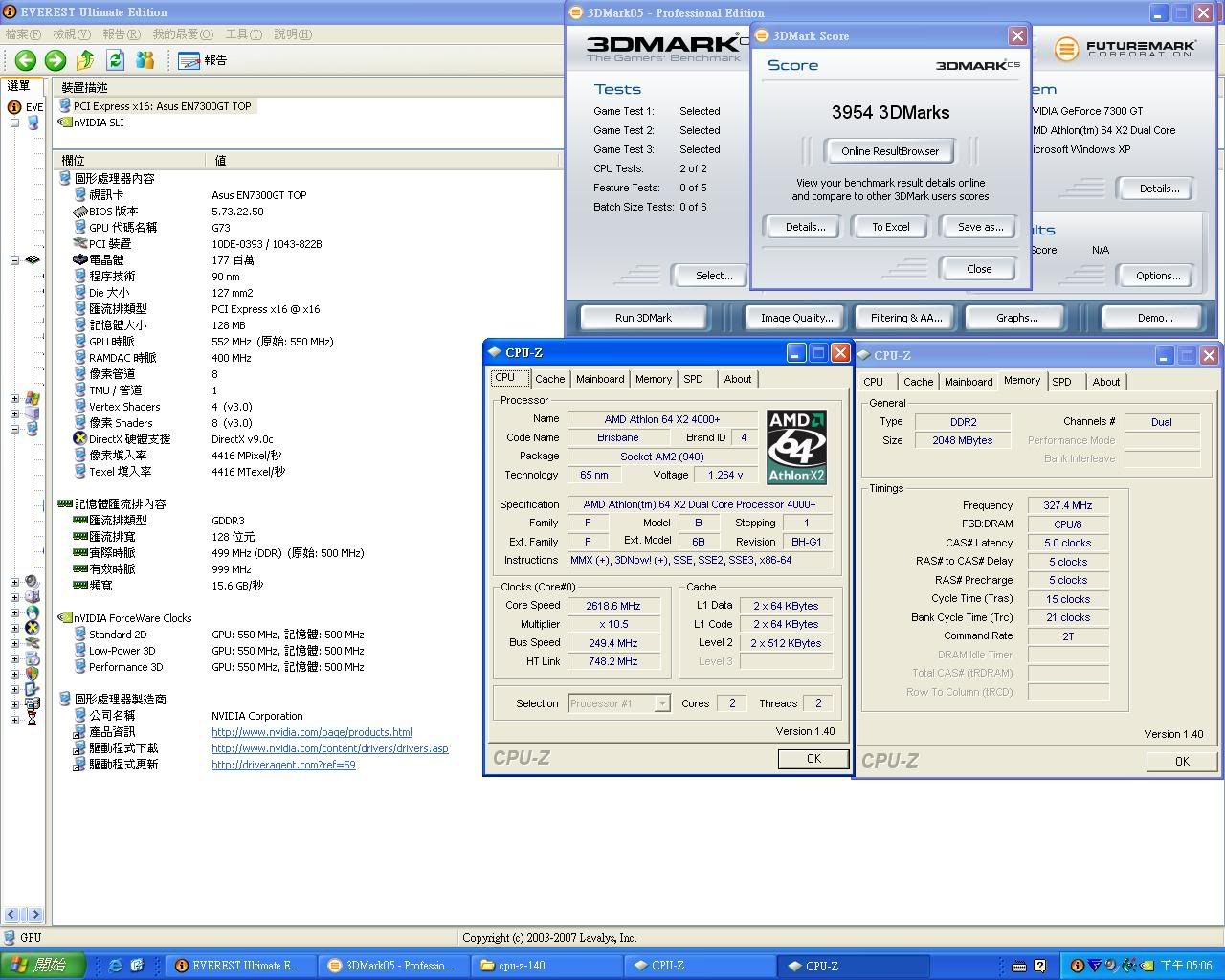Open the 工具(T) menu in EVEREST

(x=243, y=34)
